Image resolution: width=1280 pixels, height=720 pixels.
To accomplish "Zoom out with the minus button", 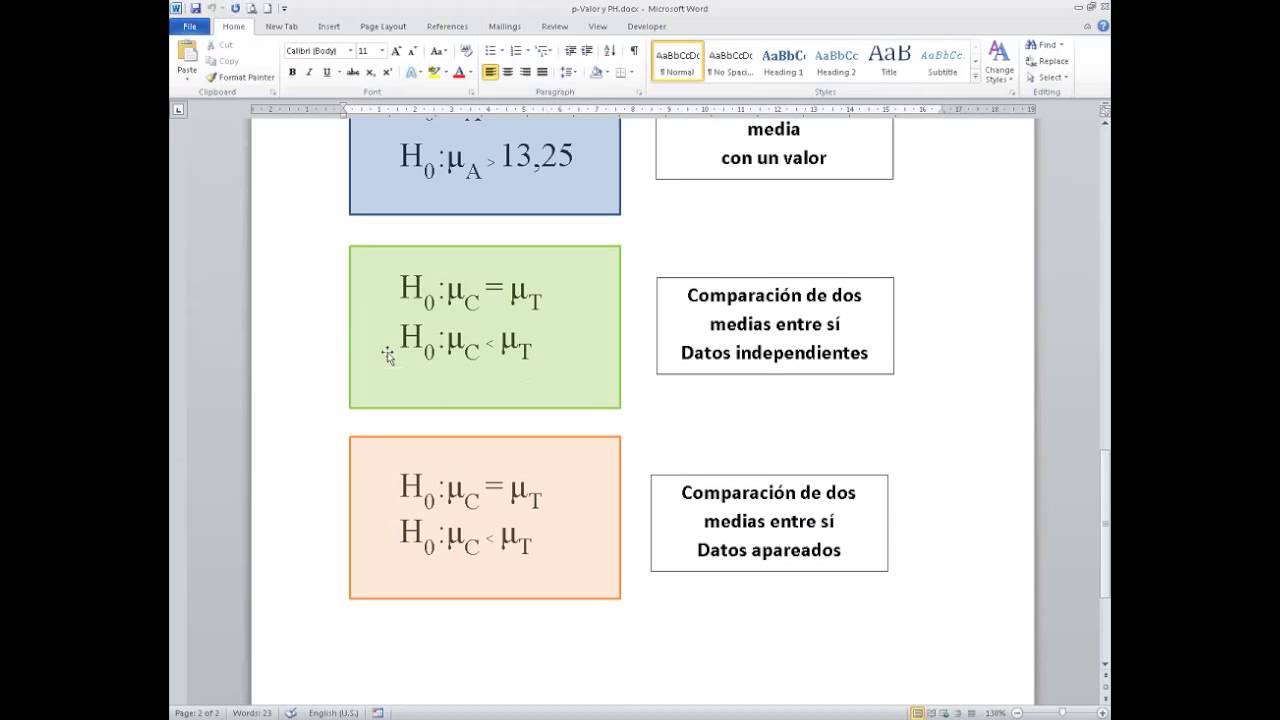I will [1019, 713].
